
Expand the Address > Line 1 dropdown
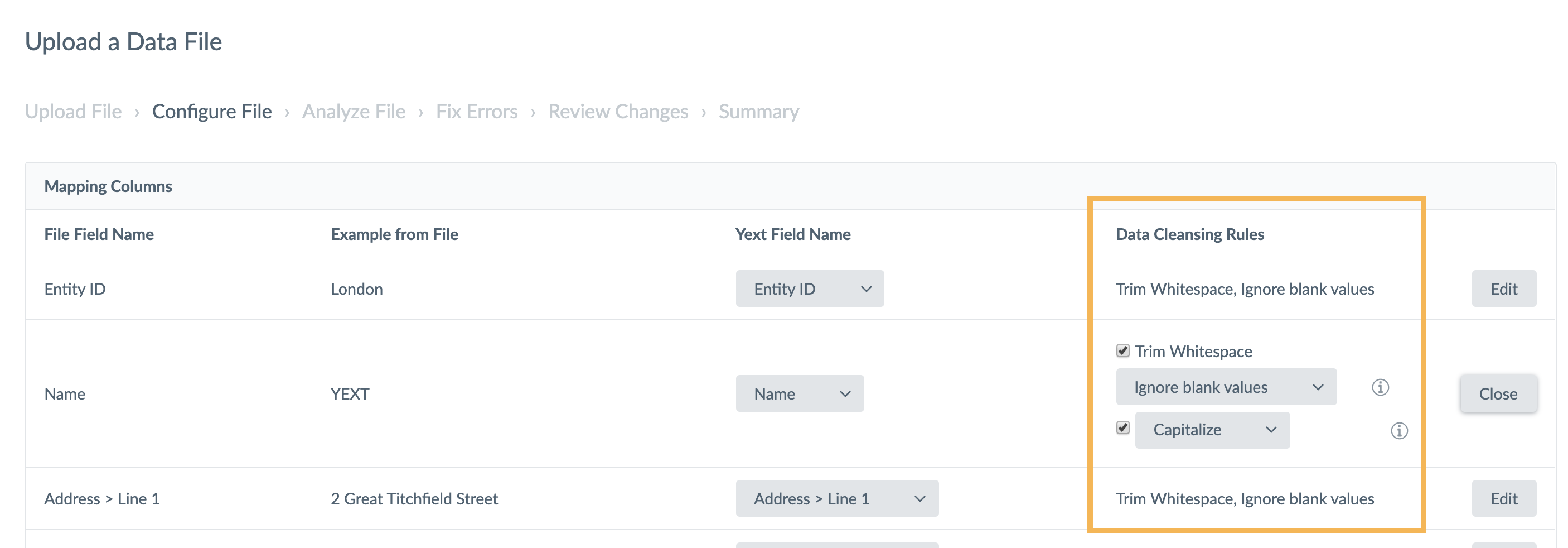click(x=837, y=499)
